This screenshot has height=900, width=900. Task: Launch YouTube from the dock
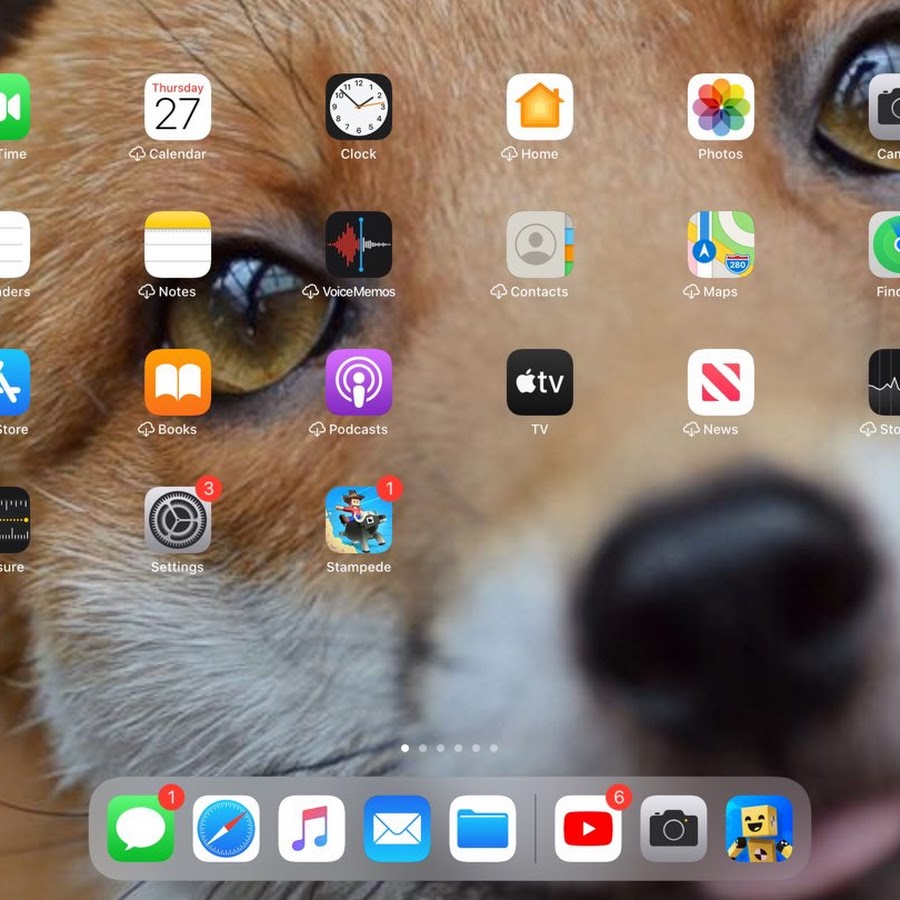point(588,829)
